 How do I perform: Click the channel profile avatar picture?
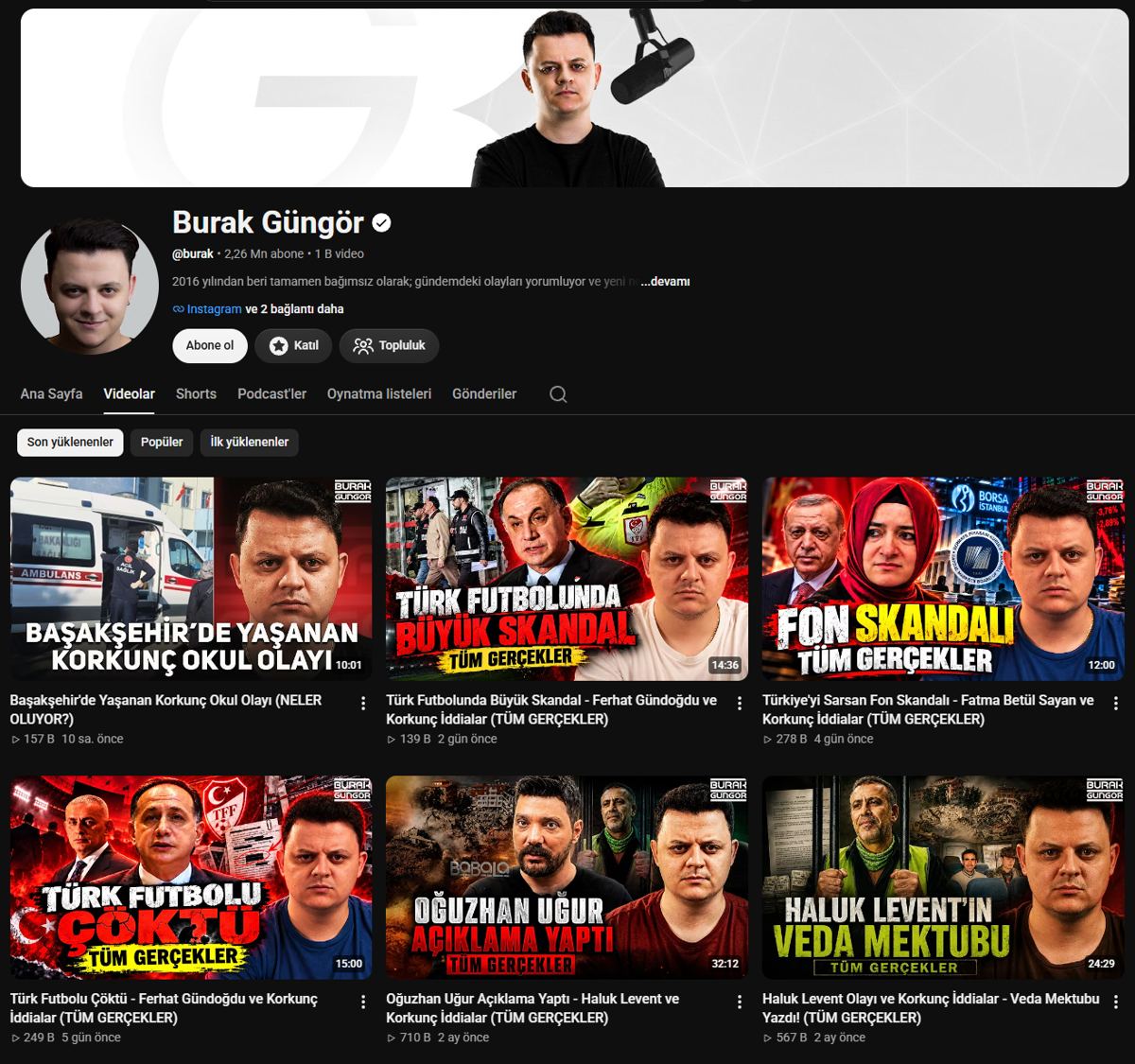90,285
